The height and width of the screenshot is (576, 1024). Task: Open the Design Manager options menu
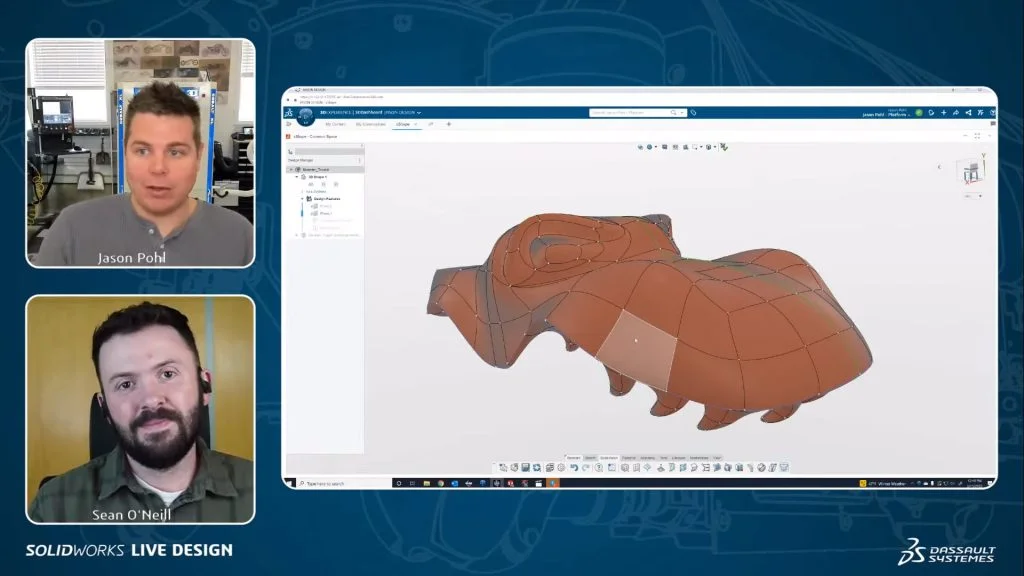pyautogui.click(x=359, y=160)
